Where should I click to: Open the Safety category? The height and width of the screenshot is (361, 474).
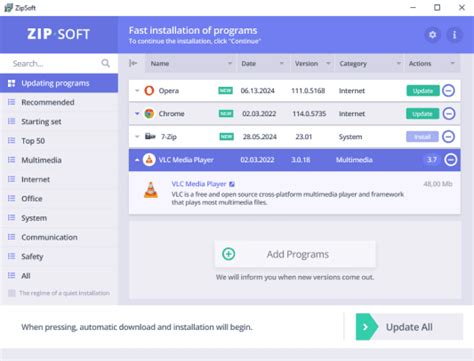click(x=59, y=256)
